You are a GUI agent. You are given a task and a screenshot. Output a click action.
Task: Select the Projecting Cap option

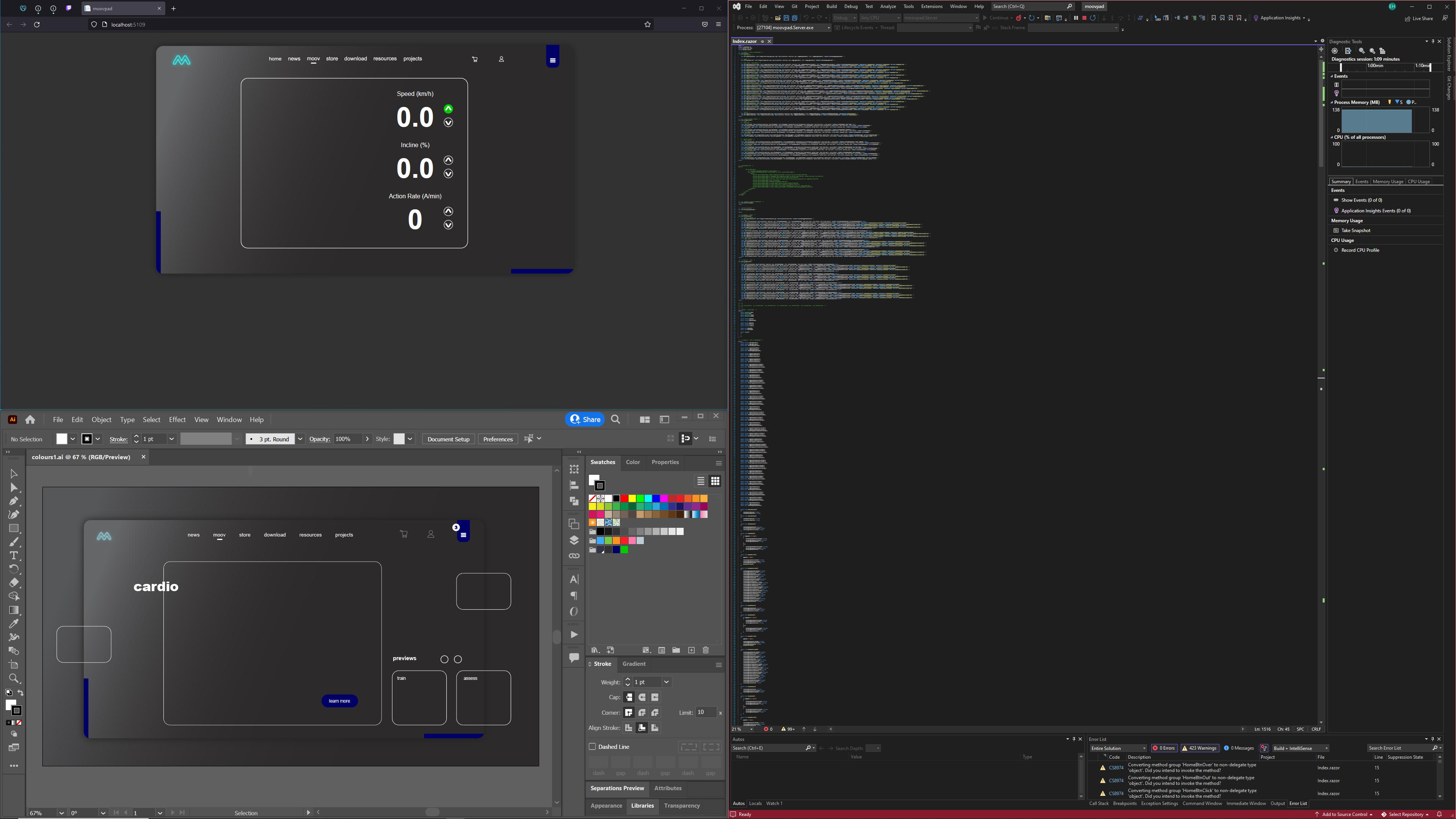pyautogui.click(x=655, y=697)
